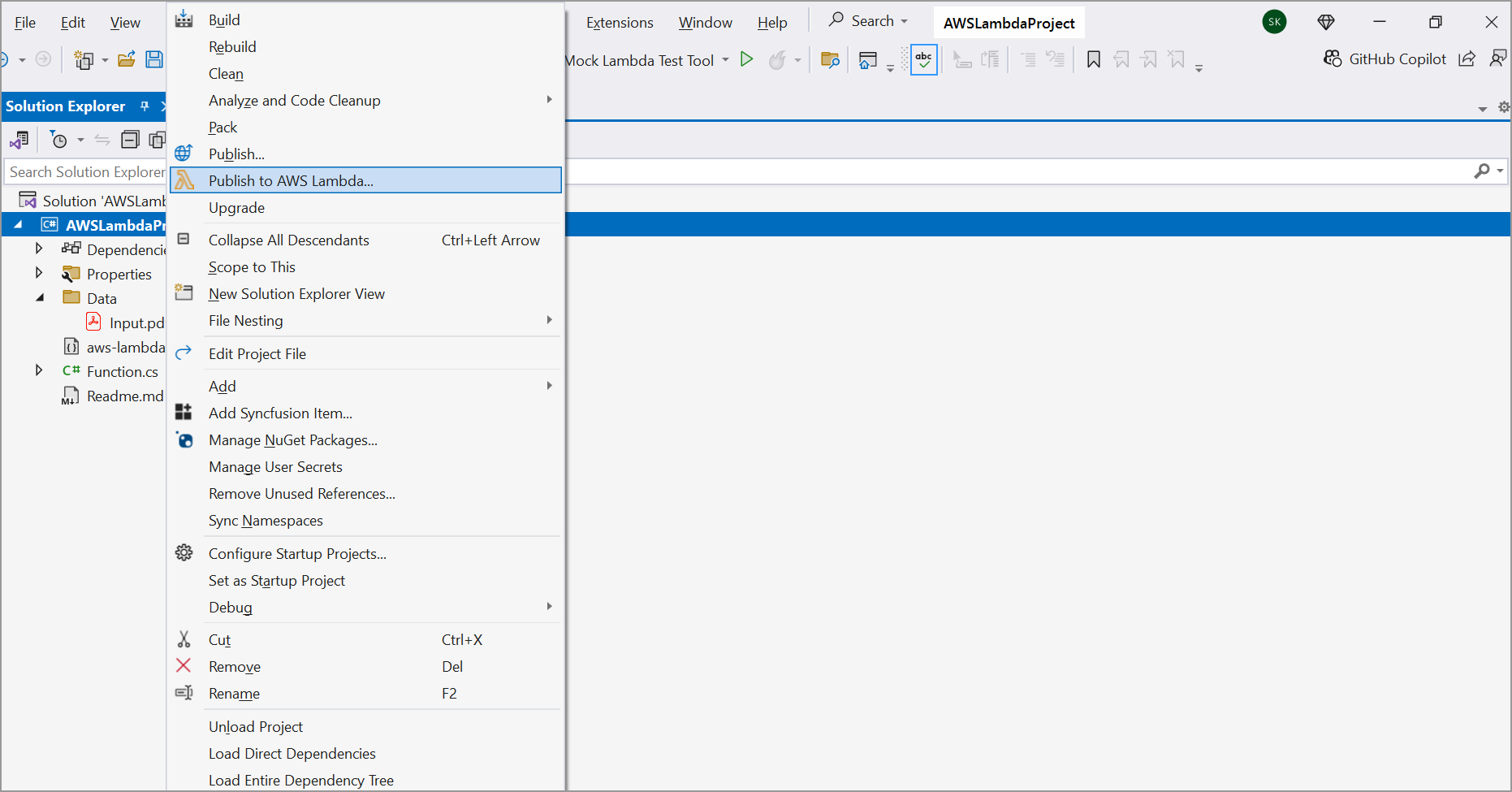Choose Manage NuGet Packages option
Image resolution: width=1512 pixels, height=792 pixels.
coord(292,440)
